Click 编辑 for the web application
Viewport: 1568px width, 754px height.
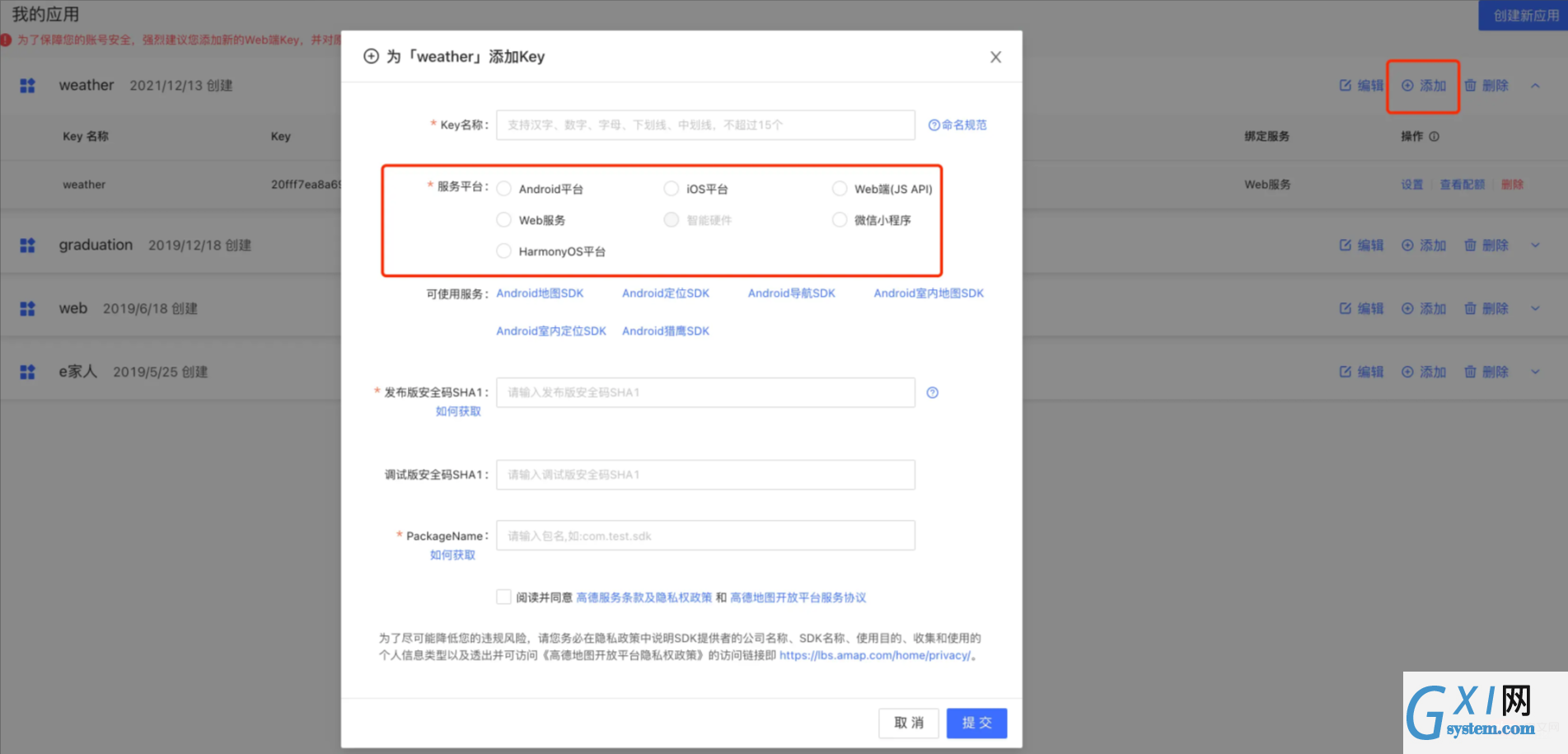pos(1361,308)
